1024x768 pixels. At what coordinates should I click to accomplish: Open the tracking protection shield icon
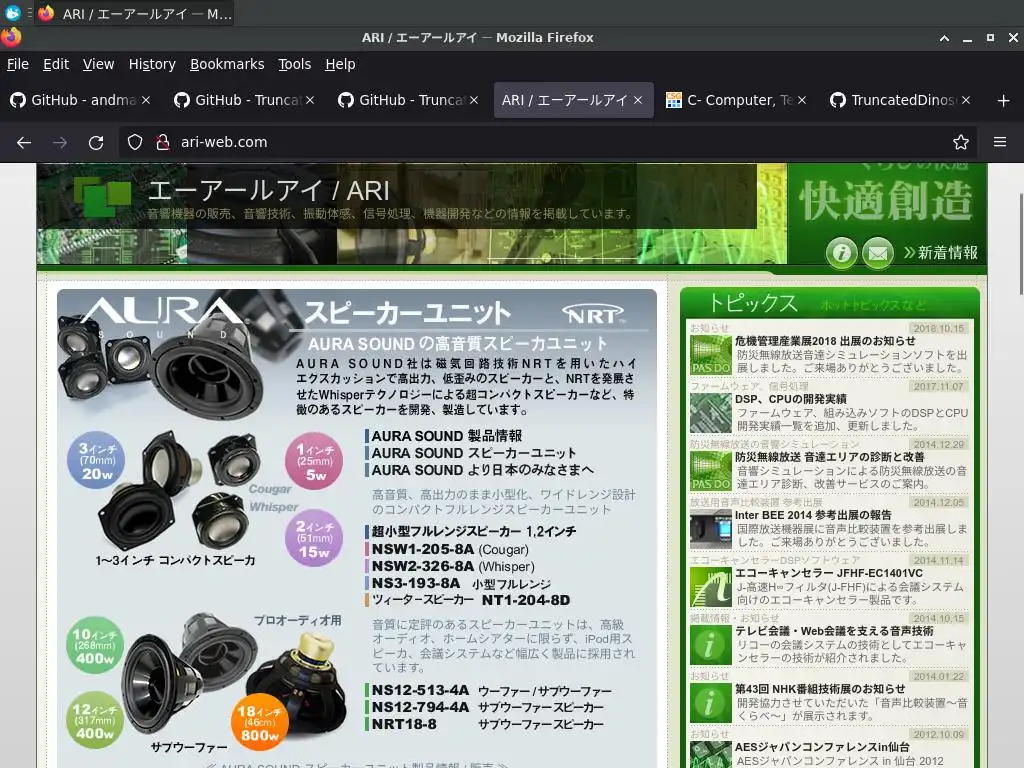pyautogui.click(x=135, y=142)
